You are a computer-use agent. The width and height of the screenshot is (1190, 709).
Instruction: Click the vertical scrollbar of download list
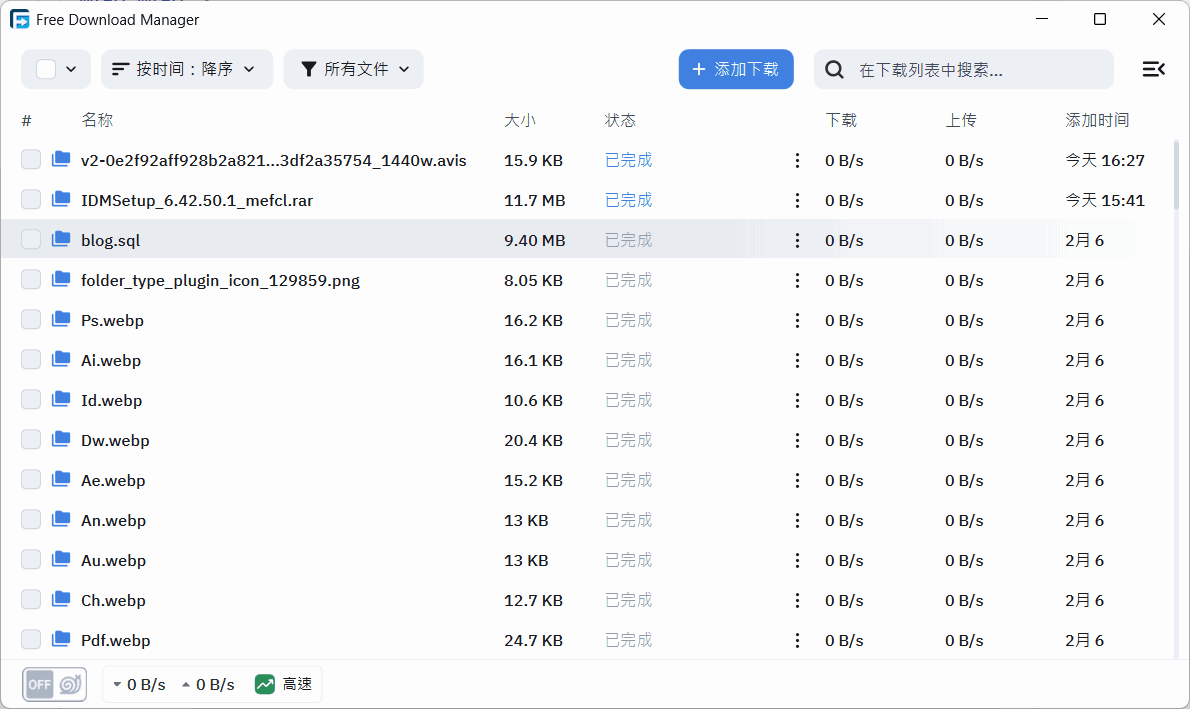(1177, 175)
